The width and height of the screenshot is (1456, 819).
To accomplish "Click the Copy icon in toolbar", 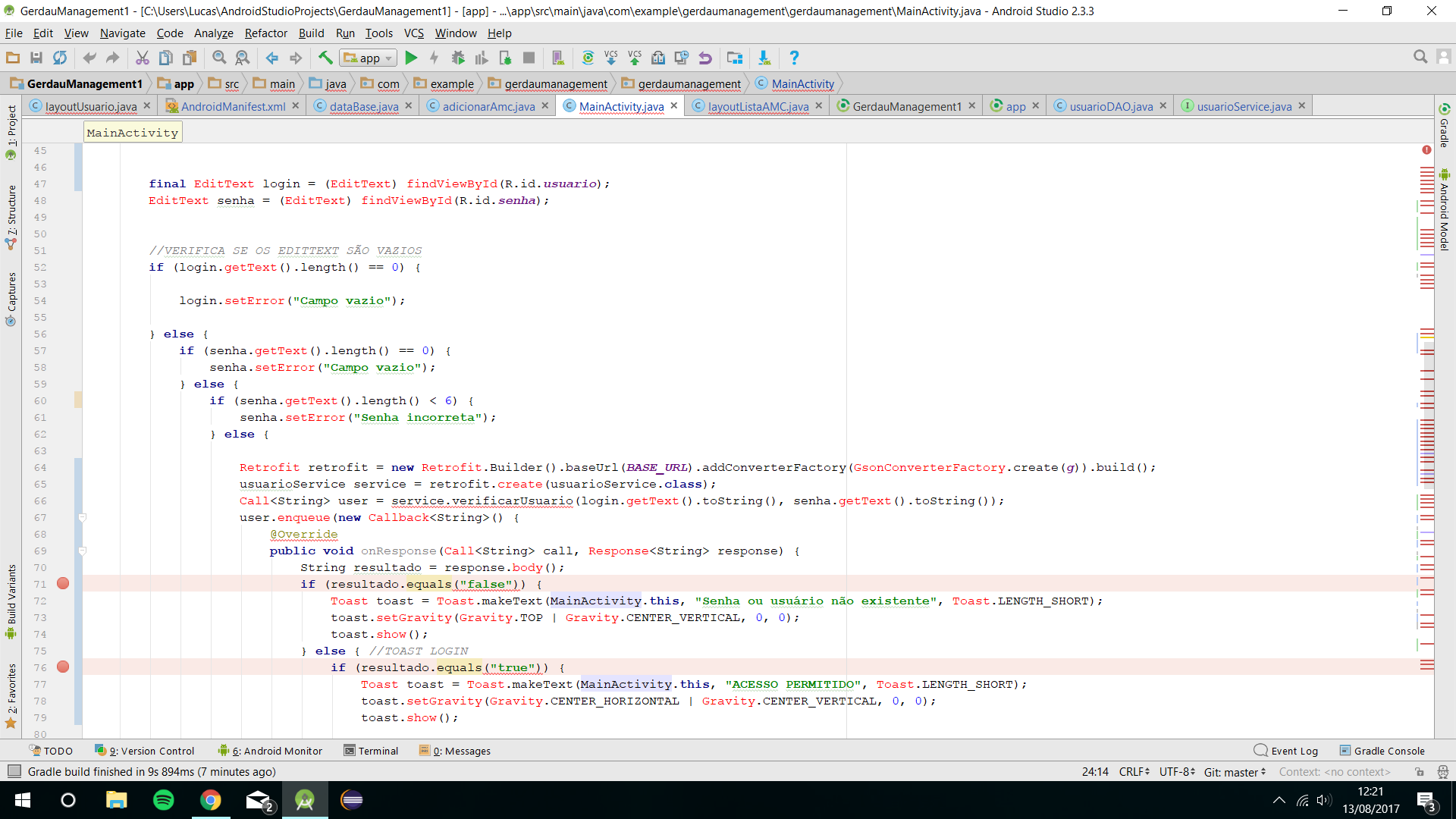I will pyautogui.click(x=166, y=58).
